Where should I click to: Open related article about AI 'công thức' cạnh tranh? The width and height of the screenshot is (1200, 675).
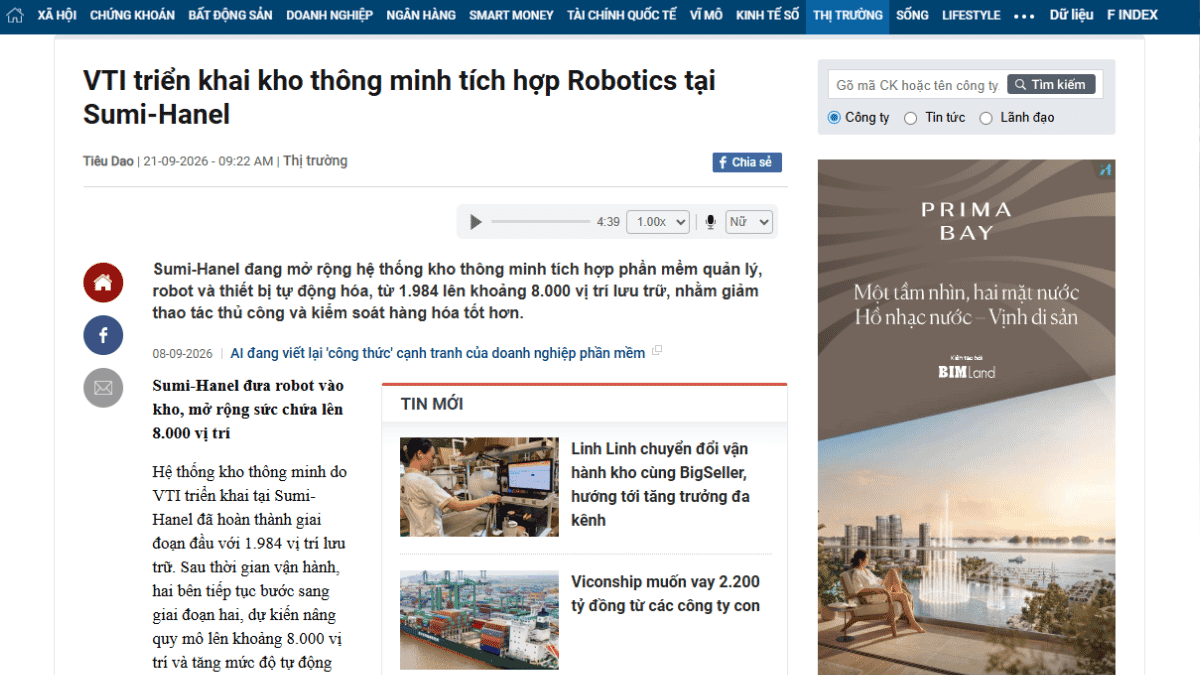coord(438,353)
